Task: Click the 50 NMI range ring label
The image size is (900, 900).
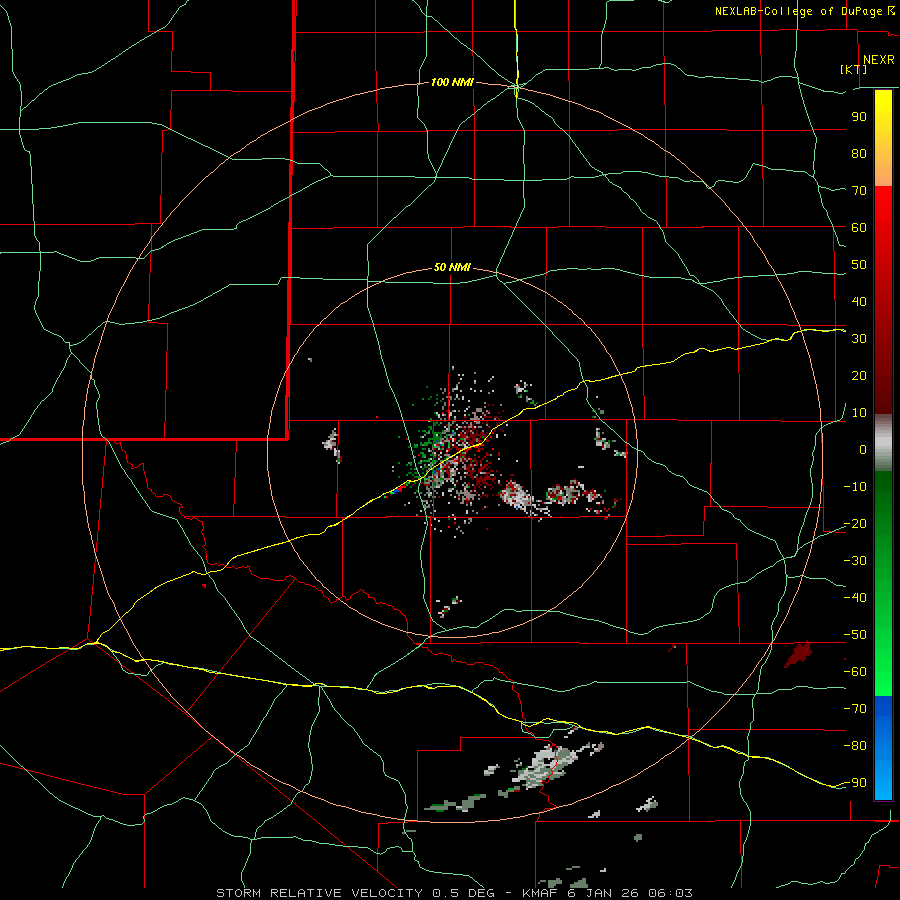Action: point(452,267)
